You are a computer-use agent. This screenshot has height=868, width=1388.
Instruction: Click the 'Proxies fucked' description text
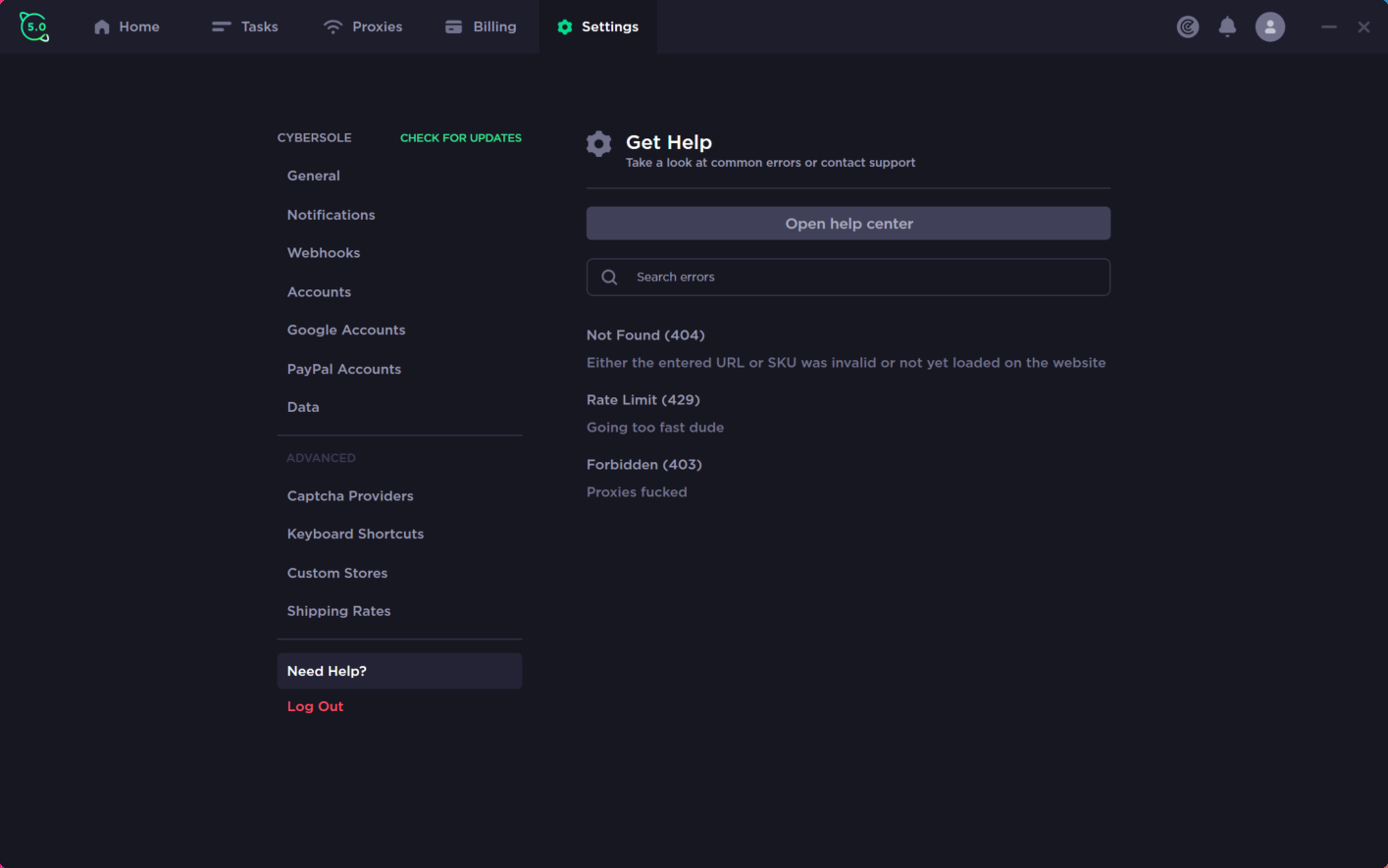[637, 492]
